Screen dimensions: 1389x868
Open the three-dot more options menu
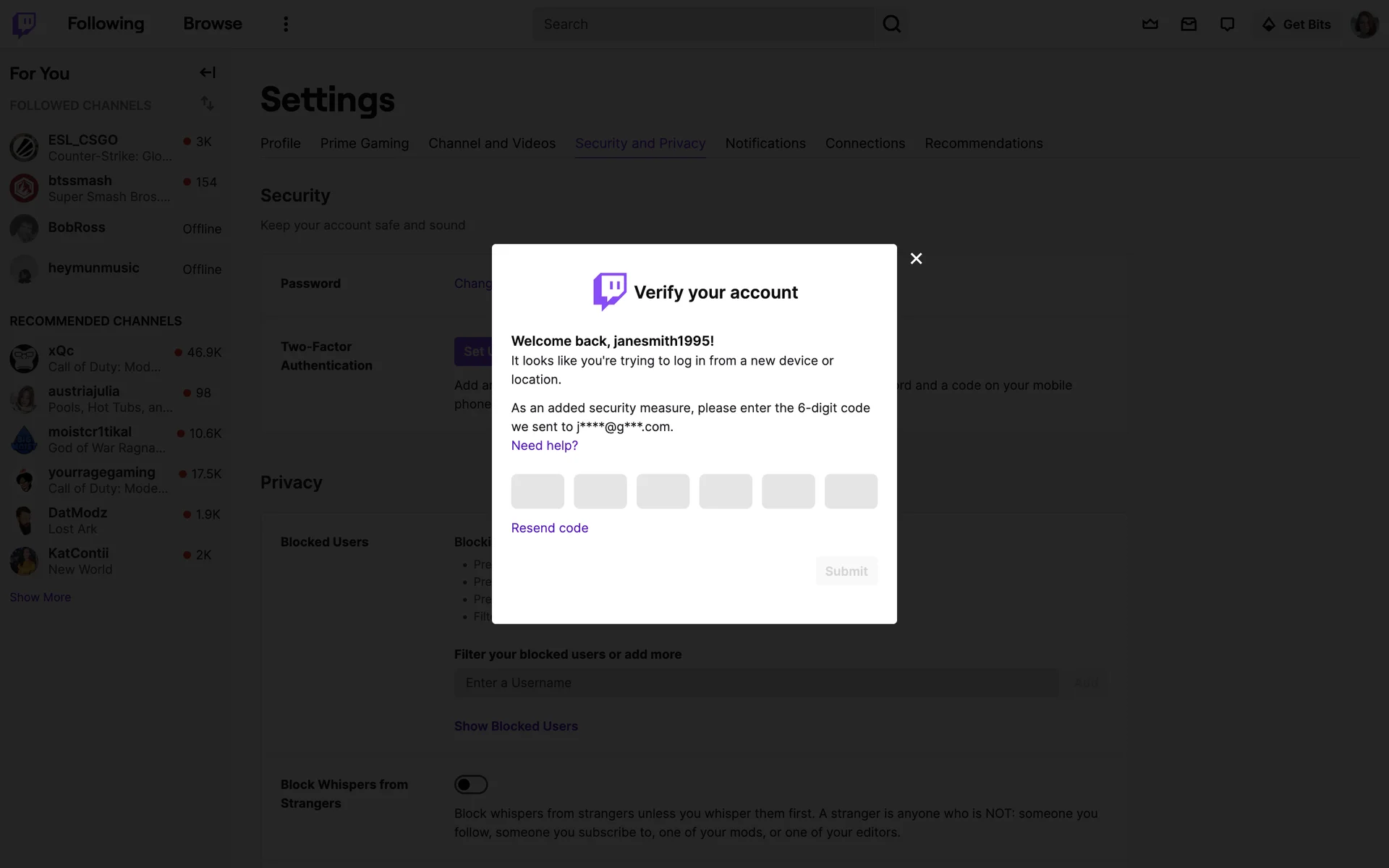pos(286,24)
